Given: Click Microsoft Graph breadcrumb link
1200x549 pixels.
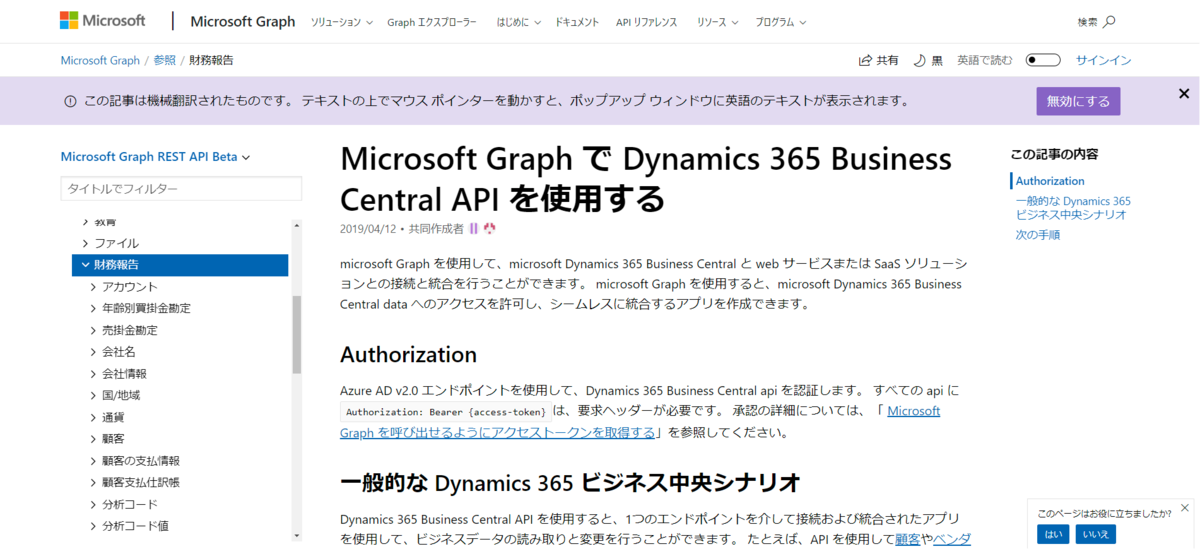Looking at the screenshot, I should pyautogui.click(x=100, y=60).
